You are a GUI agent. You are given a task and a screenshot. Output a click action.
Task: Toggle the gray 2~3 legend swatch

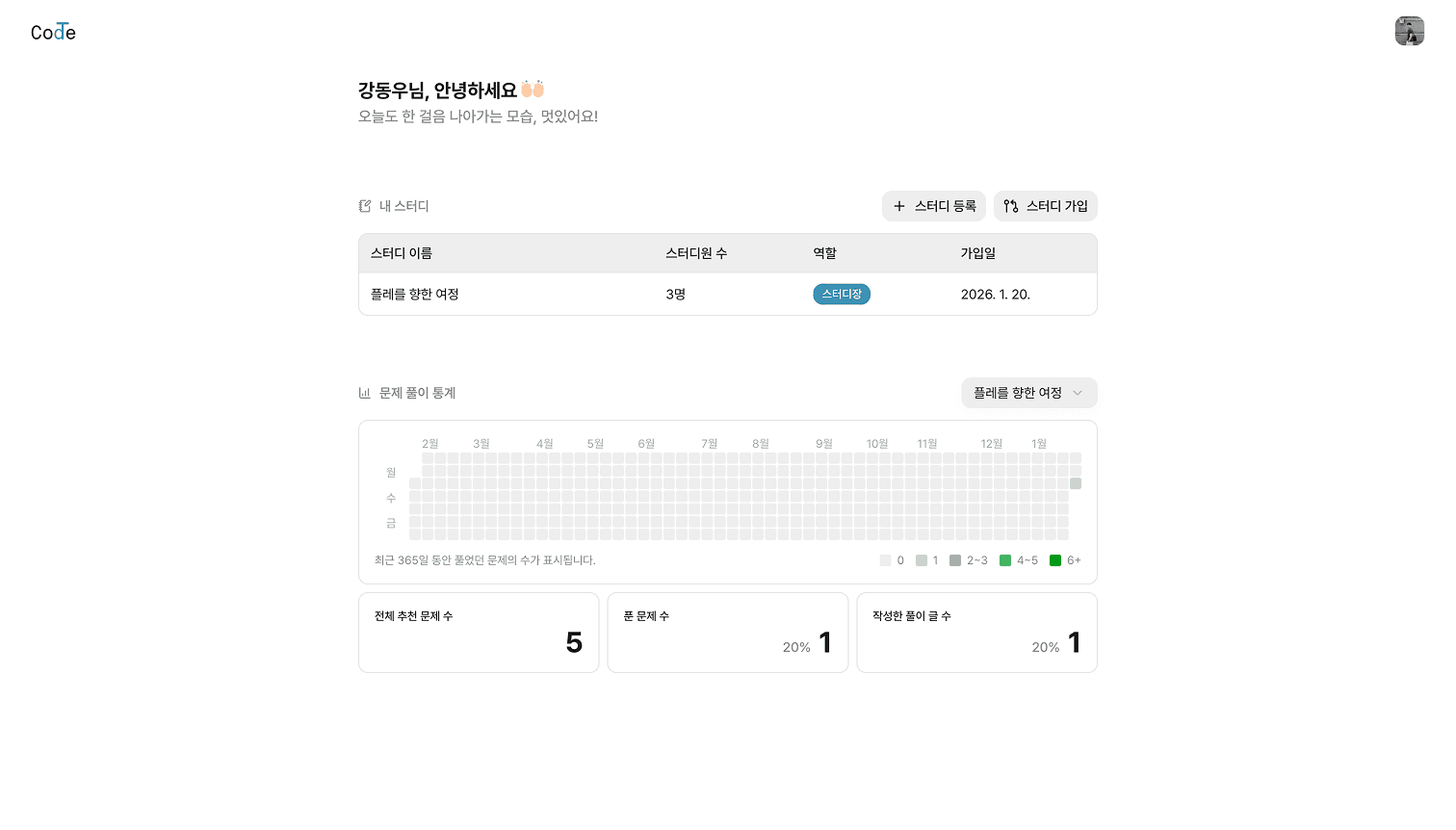click(953, 559)
